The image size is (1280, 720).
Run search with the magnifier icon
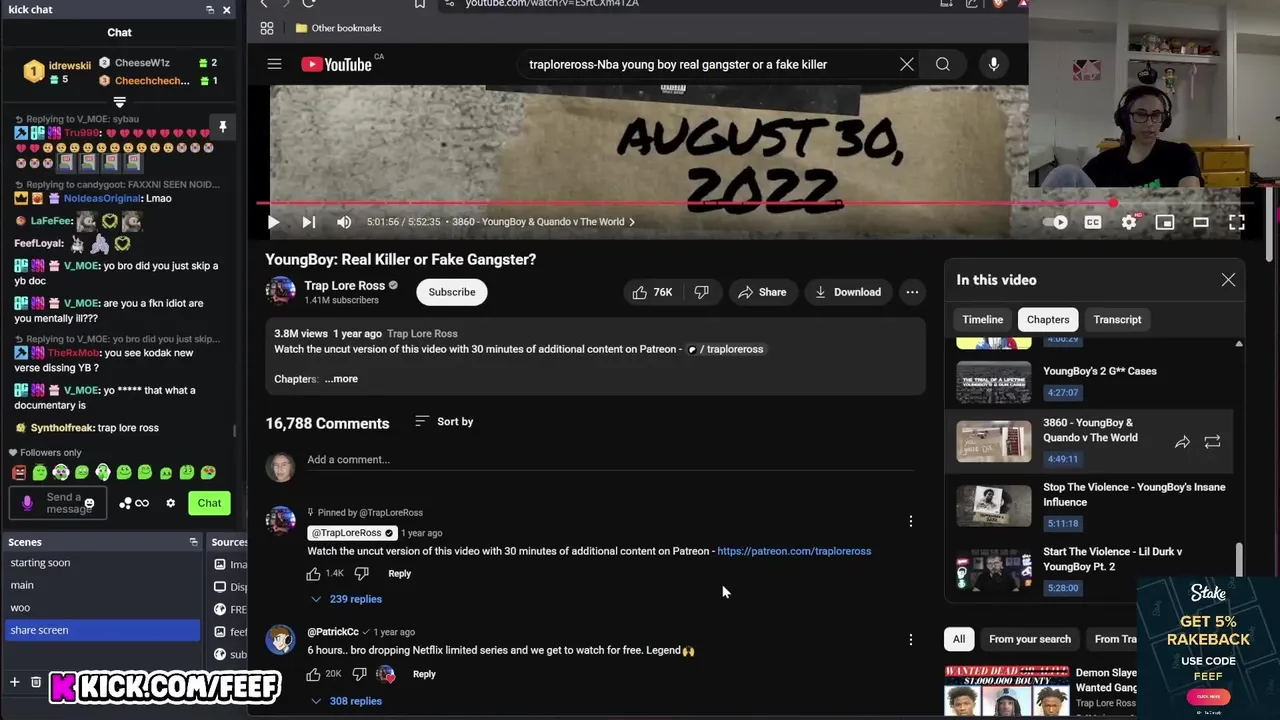tap(942, 64)
